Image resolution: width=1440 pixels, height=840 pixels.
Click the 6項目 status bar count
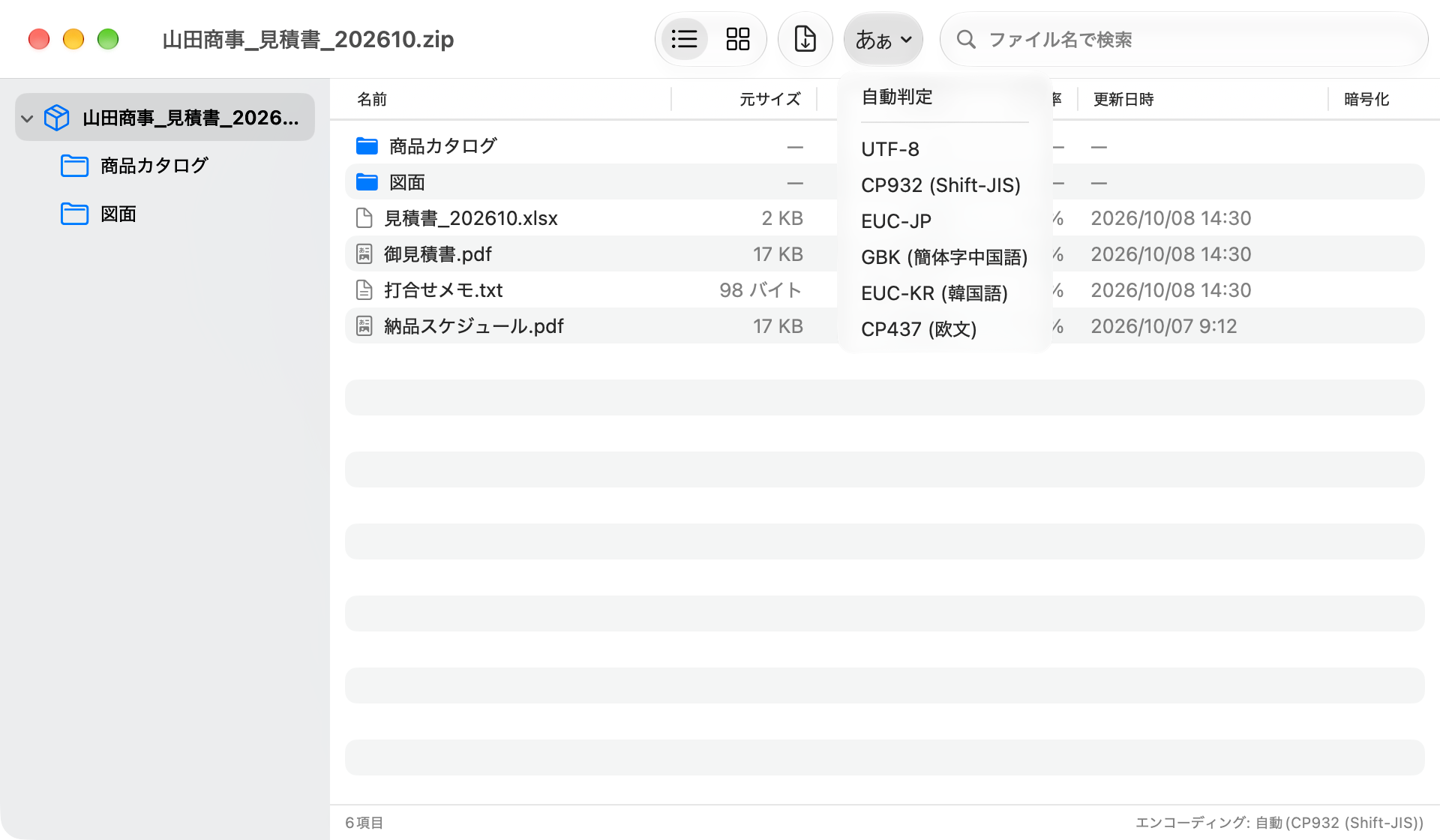pyautogui.click(x=364, y=823)
